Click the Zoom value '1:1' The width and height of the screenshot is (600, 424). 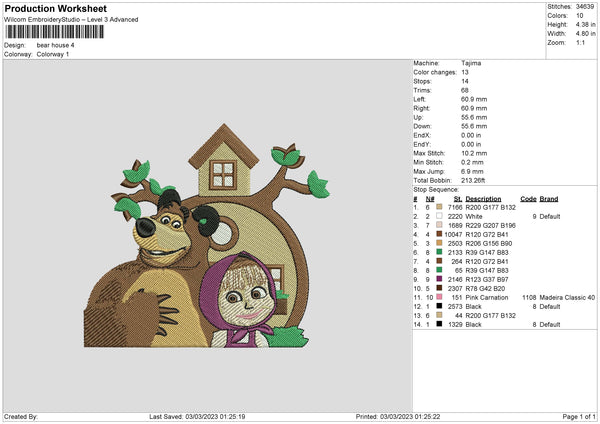coord(580,42)
